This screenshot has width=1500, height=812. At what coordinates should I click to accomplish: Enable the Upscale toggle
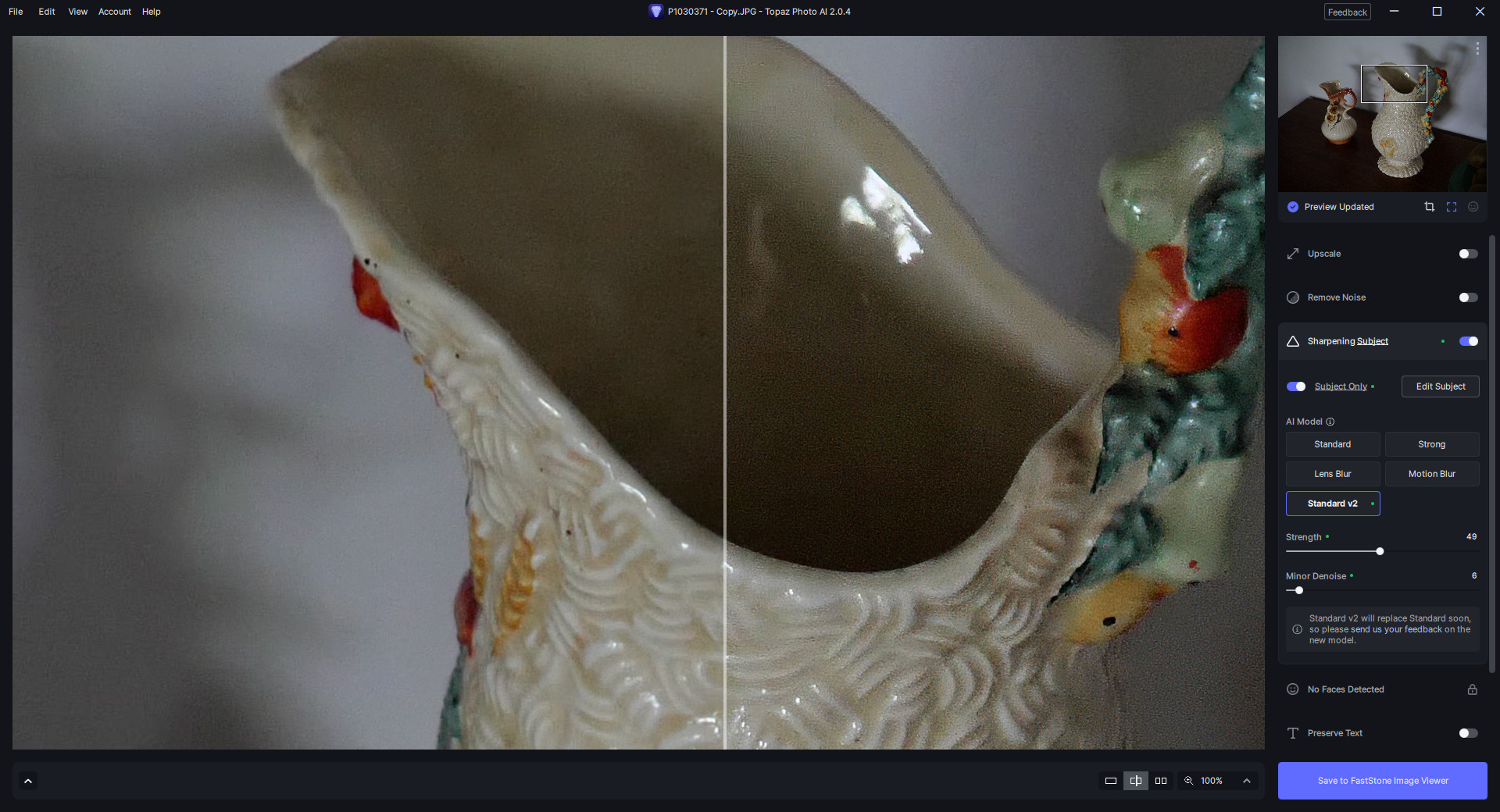click(x=1467, y=254)
